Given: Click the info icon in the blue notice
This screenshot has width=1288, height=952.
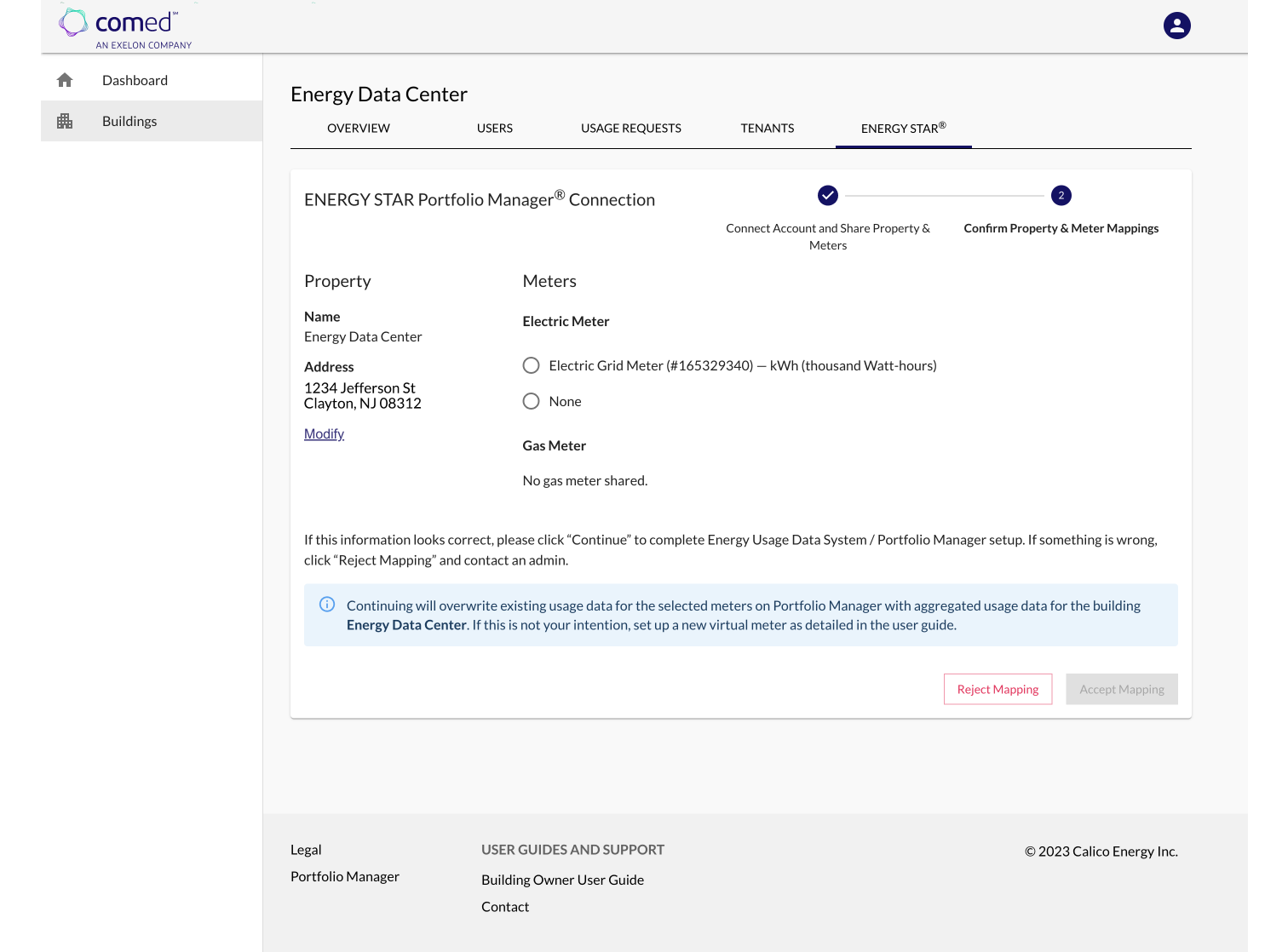Looking at the screenshot, I should [x=327, y=605].
